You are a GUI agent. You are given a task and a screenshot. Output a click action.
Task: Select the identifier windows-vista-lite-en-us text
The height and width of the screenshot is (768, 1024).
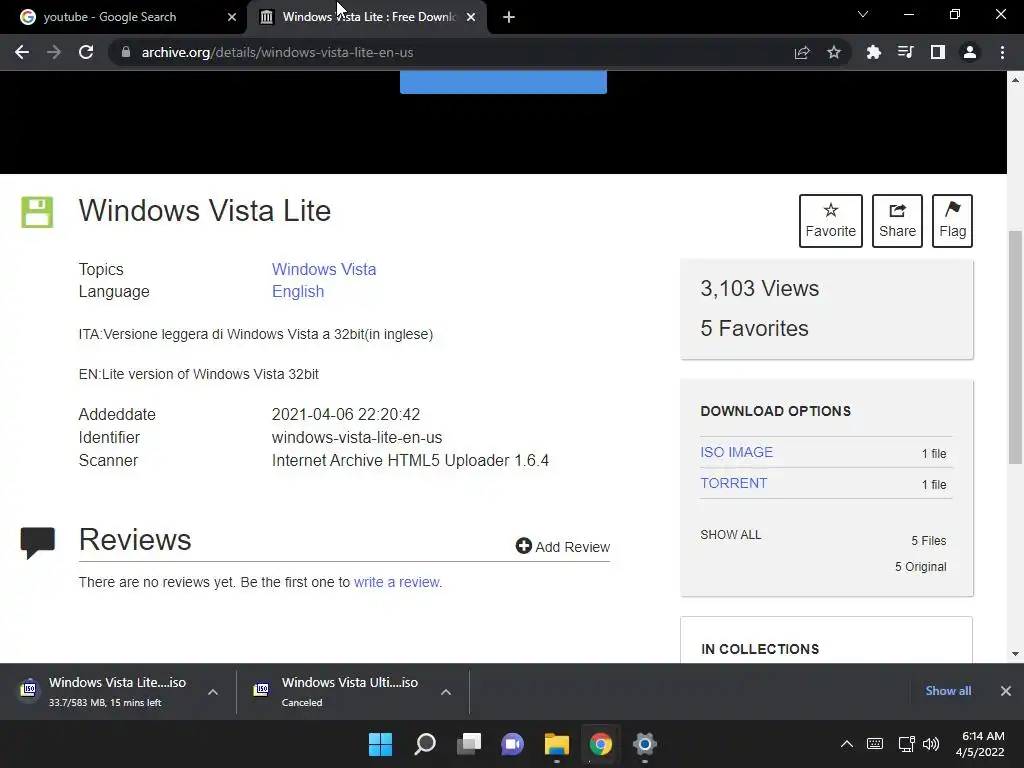pos(357,438)
